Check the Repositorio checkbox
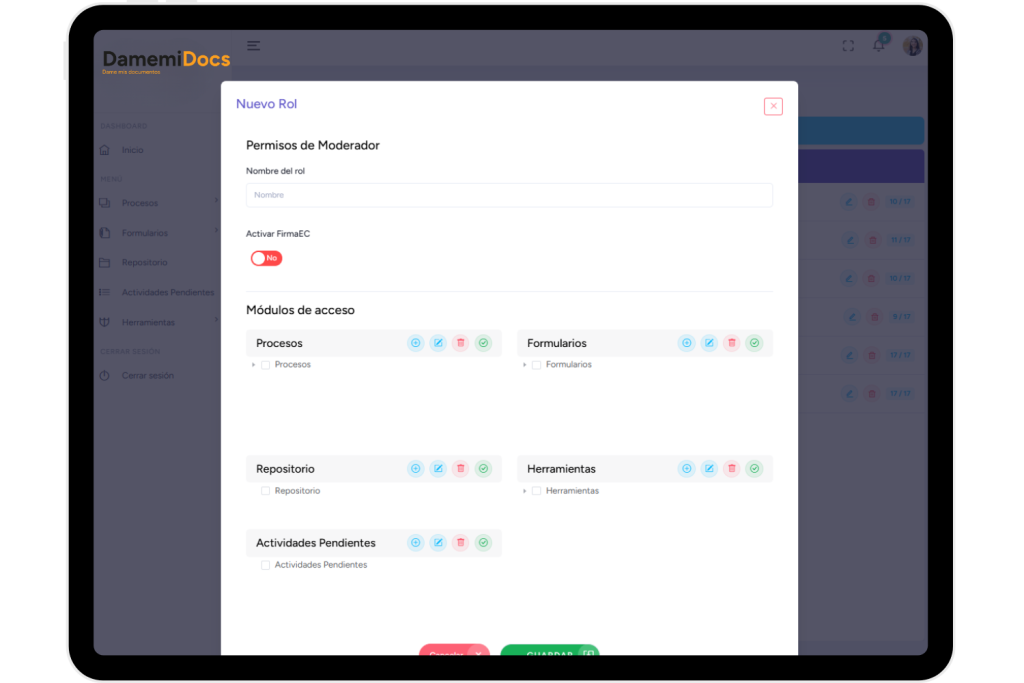 [265, 491]
